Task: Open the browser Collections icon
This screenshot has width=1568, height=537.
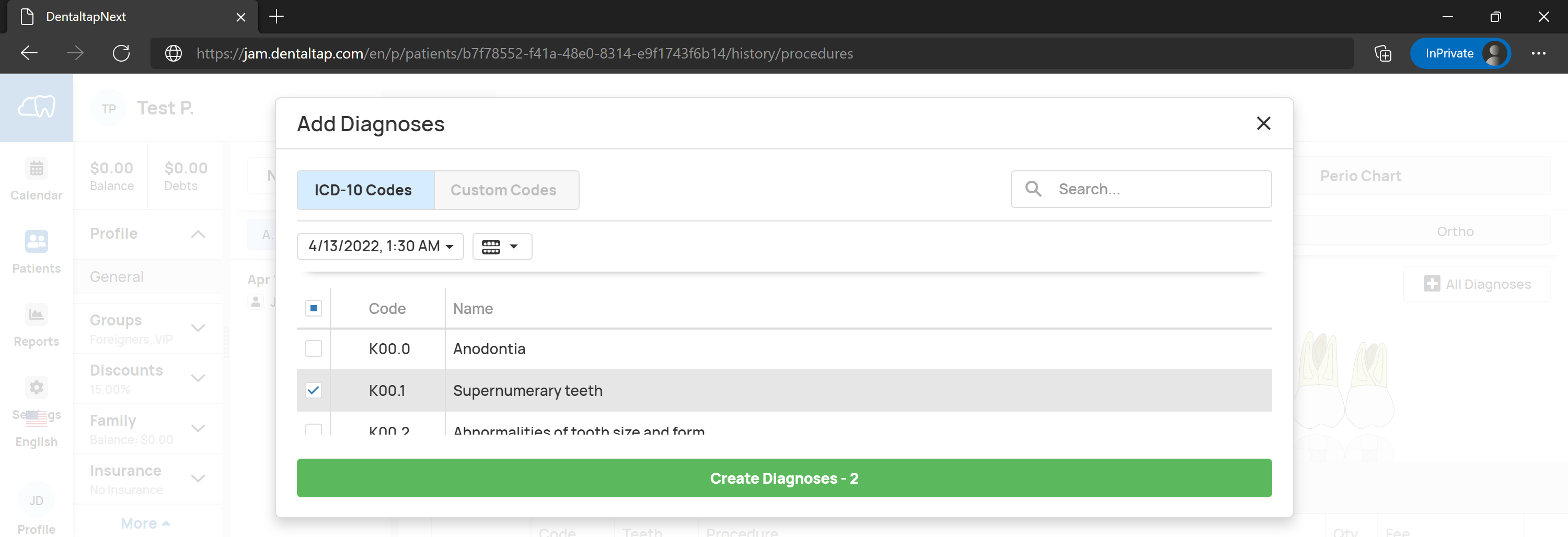Action: (x=1382, y=53)
